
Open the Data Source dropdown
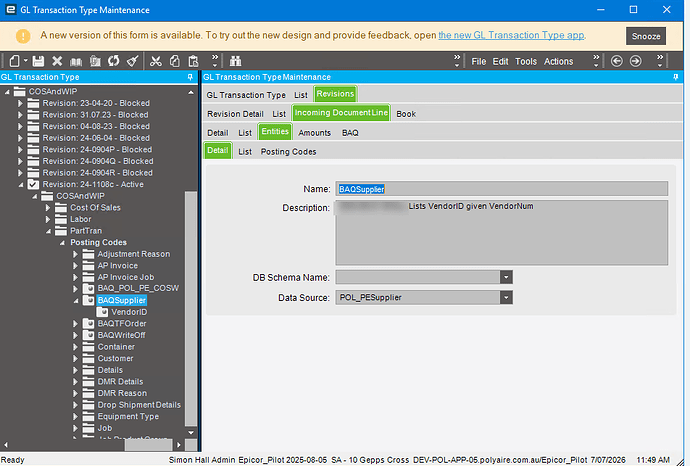(506, 297)
